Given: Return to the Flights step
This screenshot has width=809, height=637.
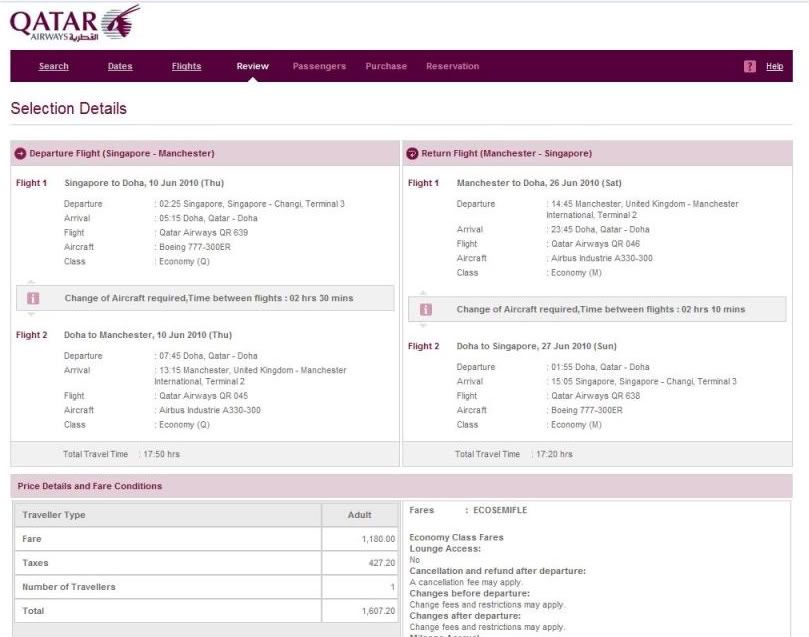Looking at the screenshot, I should 186,66.
